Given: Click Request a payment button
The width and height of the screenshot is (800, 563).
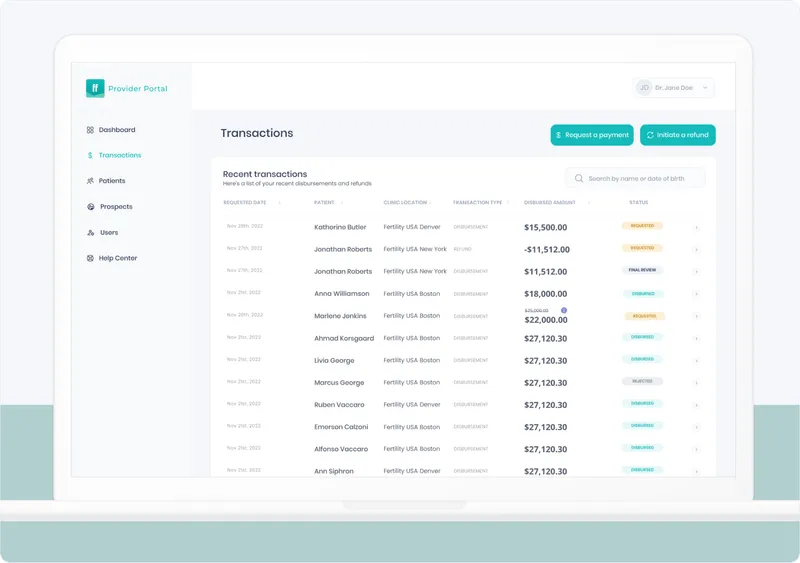Looking at the screenshot, I should [592, 135].
